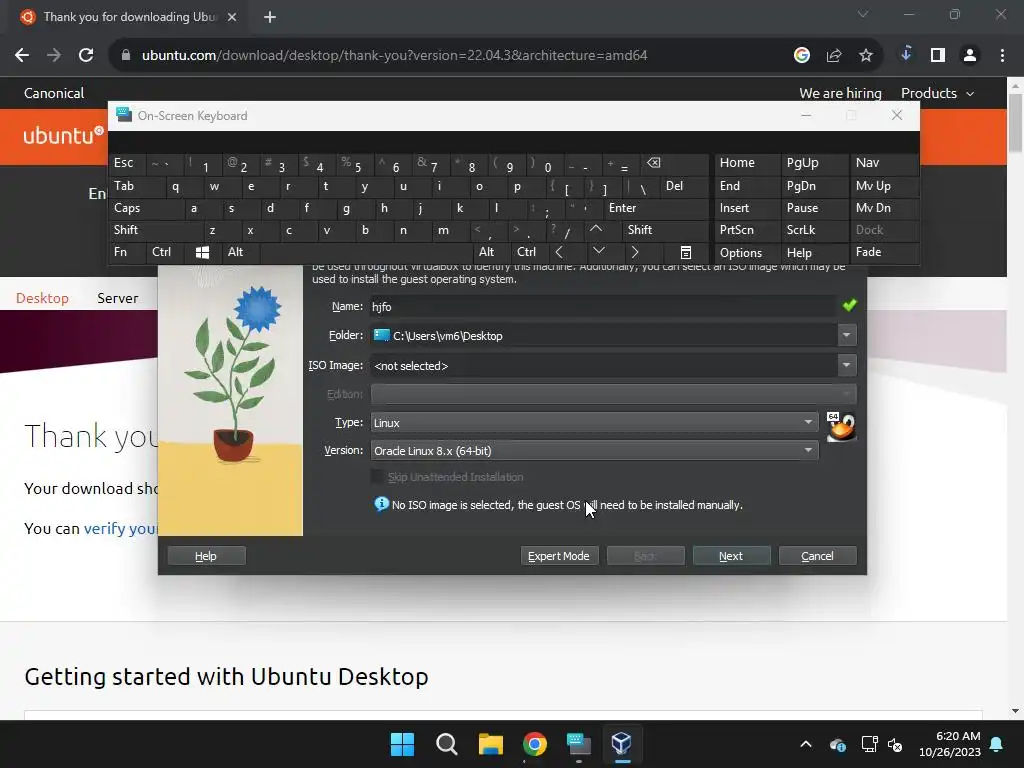Image resolution: width=1024 pixels, height=768 pixels.
Task: Show hidden system tray icons
Action: (x=806, y=744)
